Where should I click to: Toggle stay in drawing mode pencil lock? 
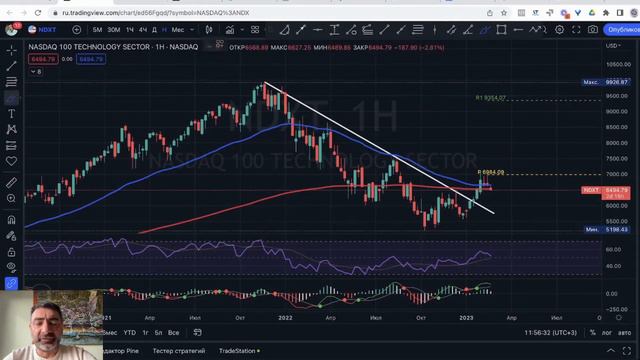[11, 236]
